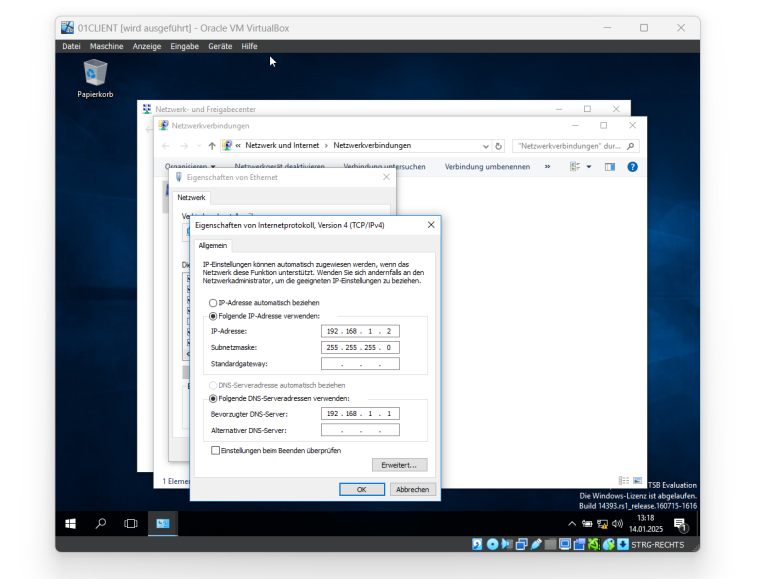Open the Geräte menu

click(x=220, y=46)
